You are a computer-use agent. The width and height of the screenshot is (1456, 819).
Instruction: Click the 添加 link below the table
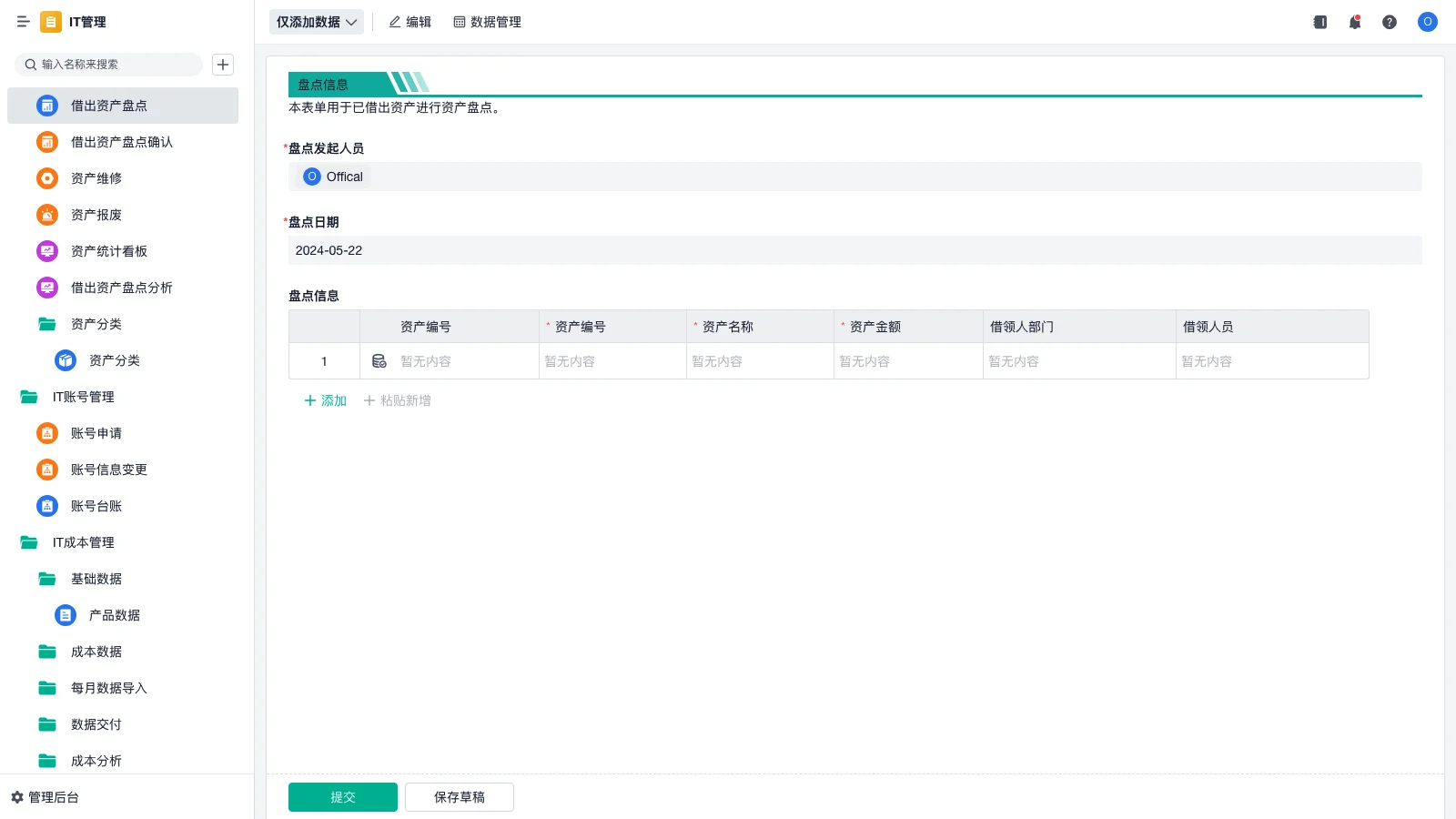point(323,400)
